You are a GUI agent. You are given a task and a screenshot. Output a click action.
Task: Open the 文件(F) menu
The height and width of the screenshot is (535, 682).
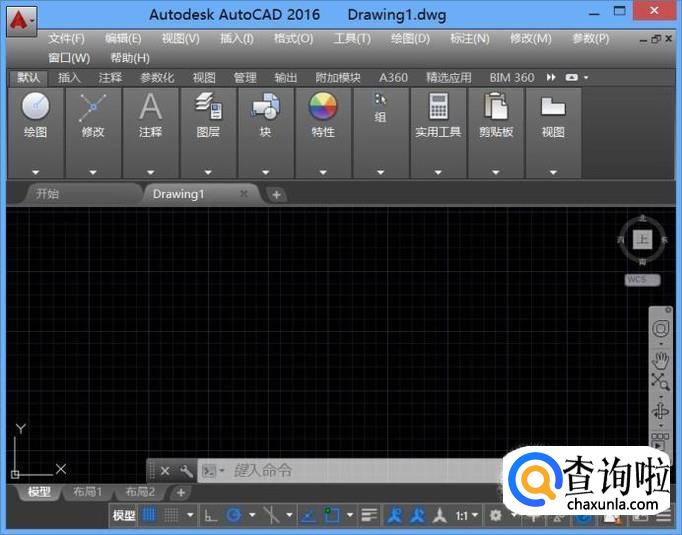click(67, 38)
